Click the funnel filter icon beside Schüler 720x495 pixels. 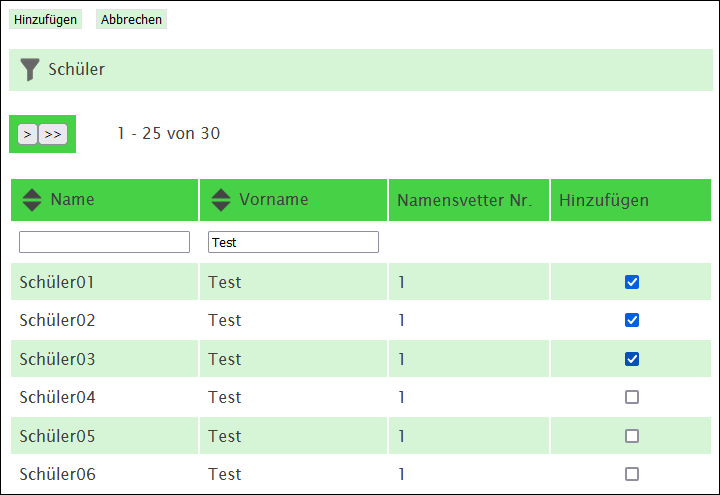coord(30,70)
